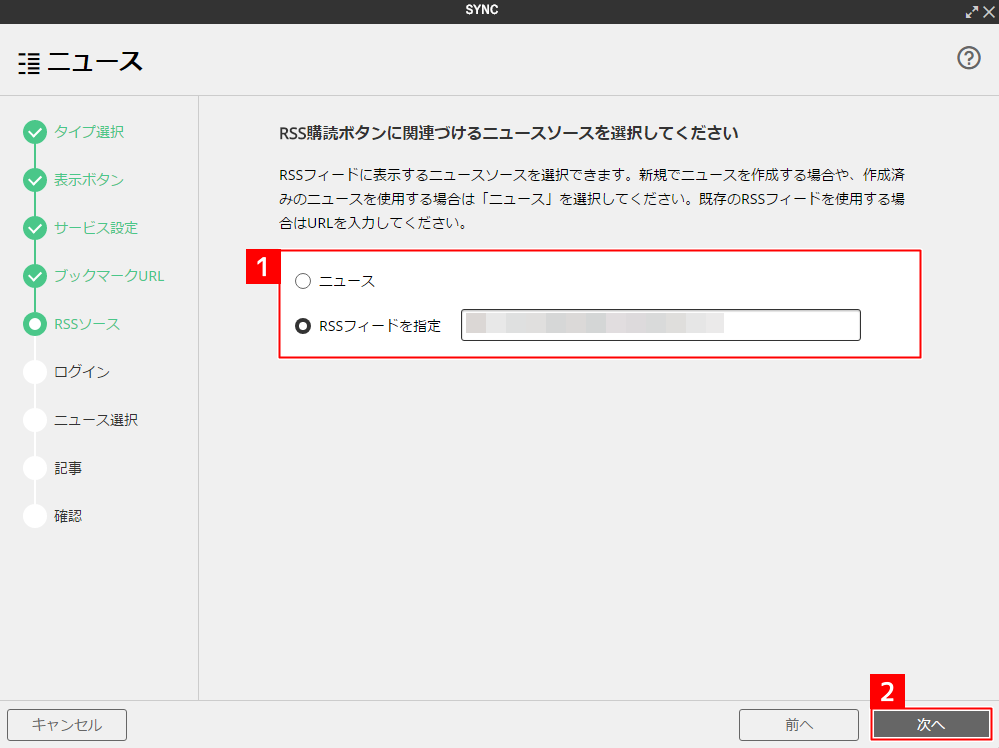Select the ニュース選択 step label
Screen dimensions: 999x748
point(96,420)
